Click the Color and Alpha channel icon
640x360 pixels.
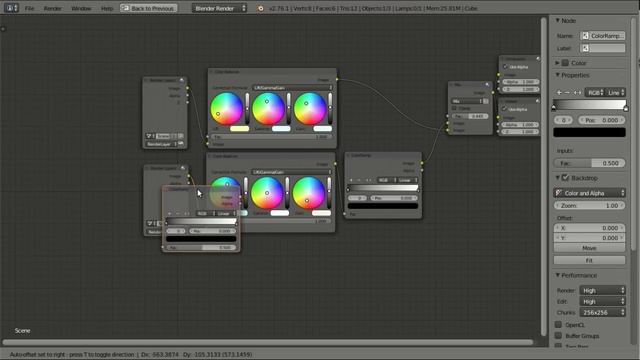pyautogui.click(x=558, y=193)
